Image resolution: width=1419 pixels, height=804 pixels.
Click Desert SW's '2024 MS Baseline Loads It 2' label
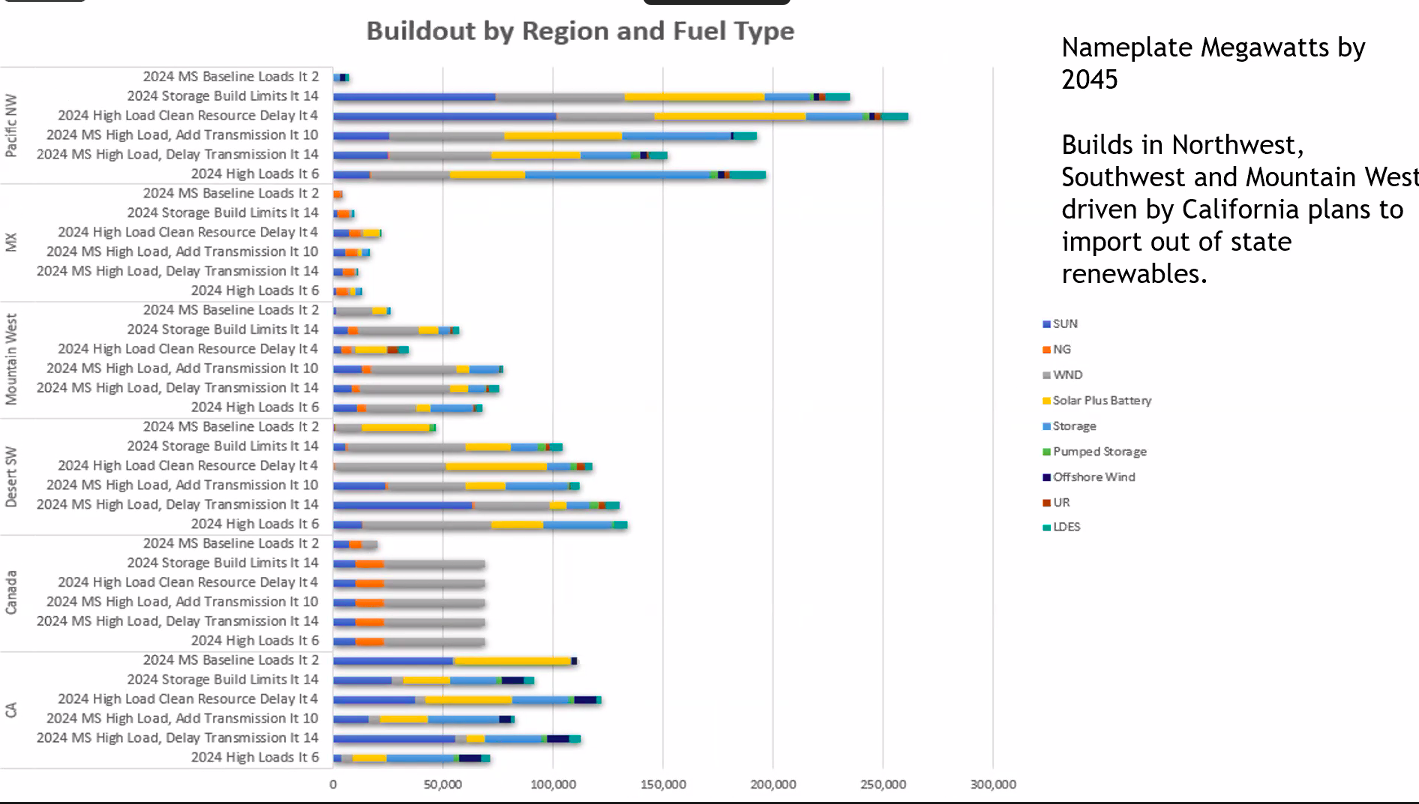pyautogui.click(x=231, y=426)
